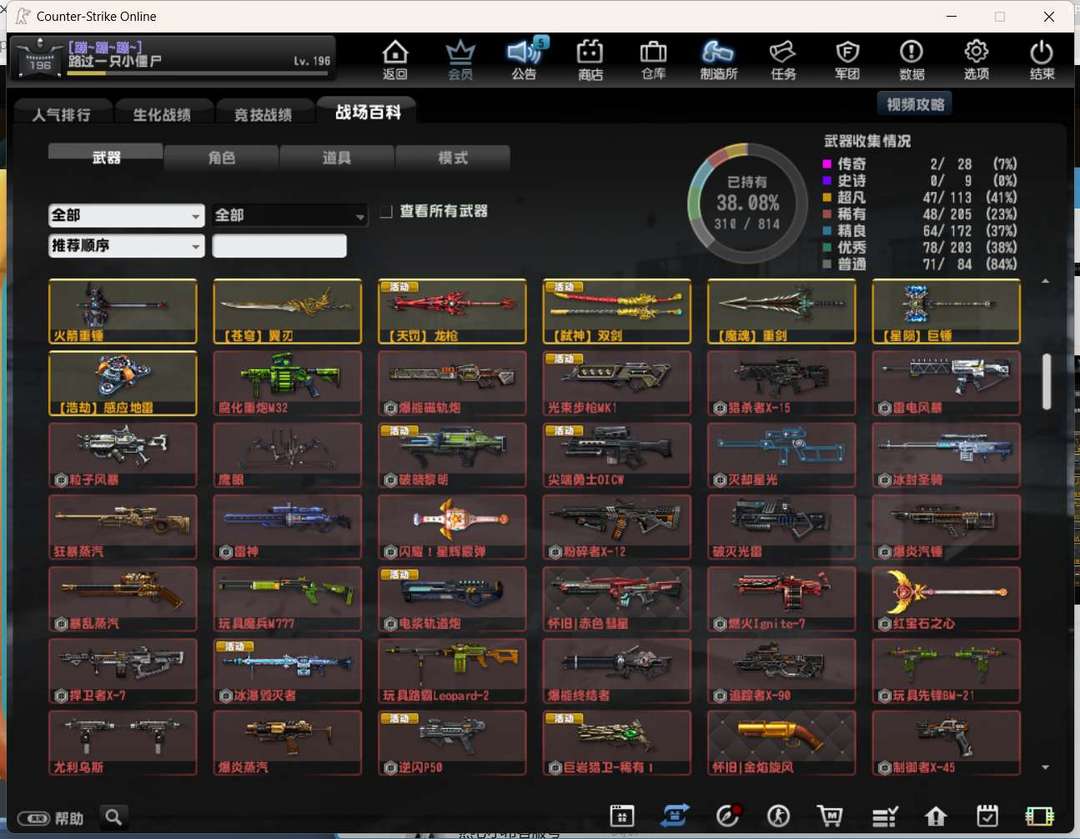The image size is (1080, 839).
Task: Click the 稀有 collection stat row
Action: (920, 214)
